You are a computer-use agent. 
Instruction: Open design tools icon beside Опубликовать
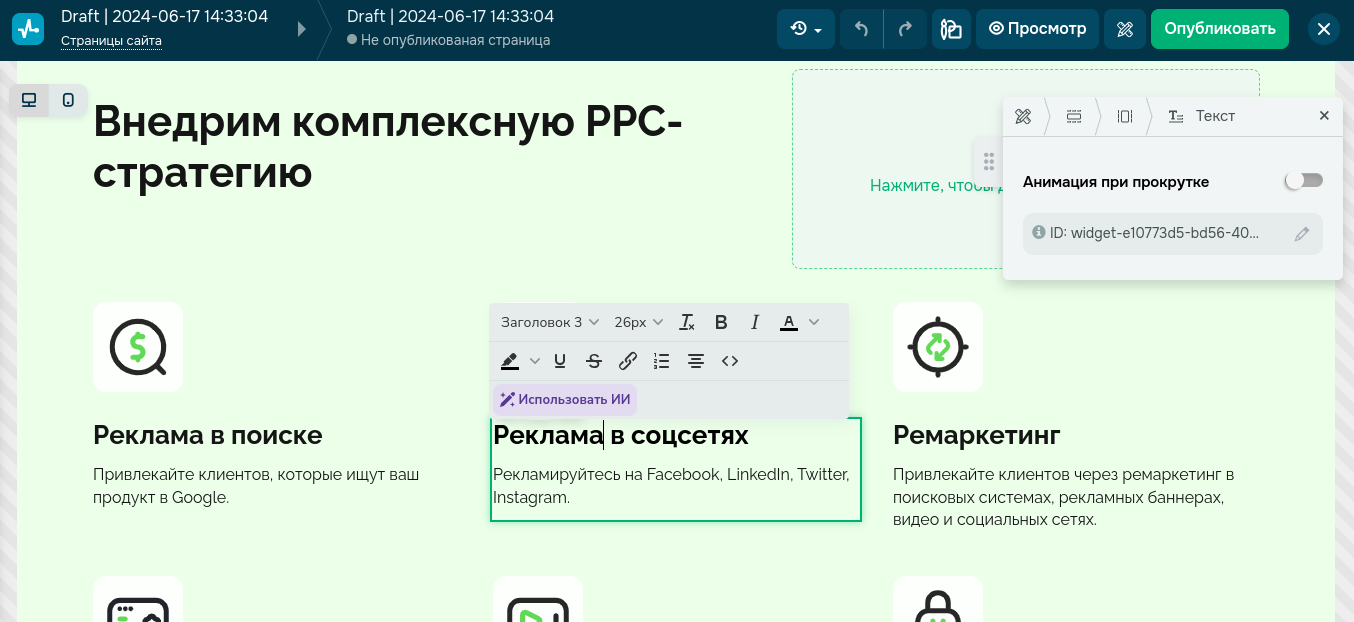click(x=1125, y=29)
